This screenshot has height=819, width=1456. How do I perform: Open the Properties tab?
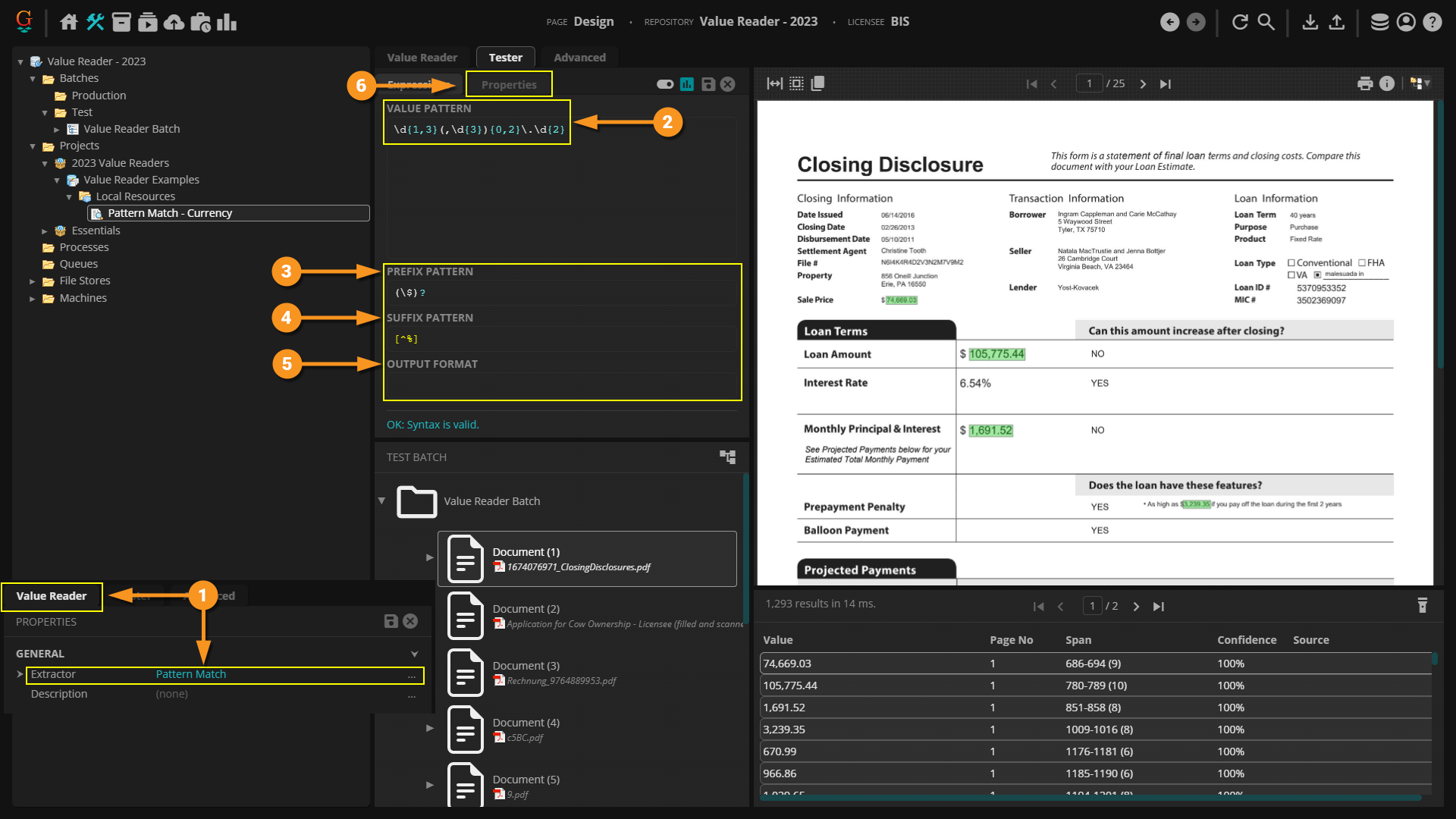point(509,84)
